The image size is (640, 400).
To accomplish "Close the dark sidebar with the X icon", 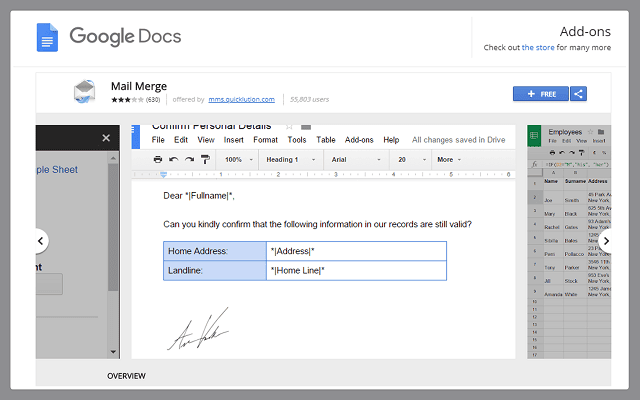I will point(106,138).
